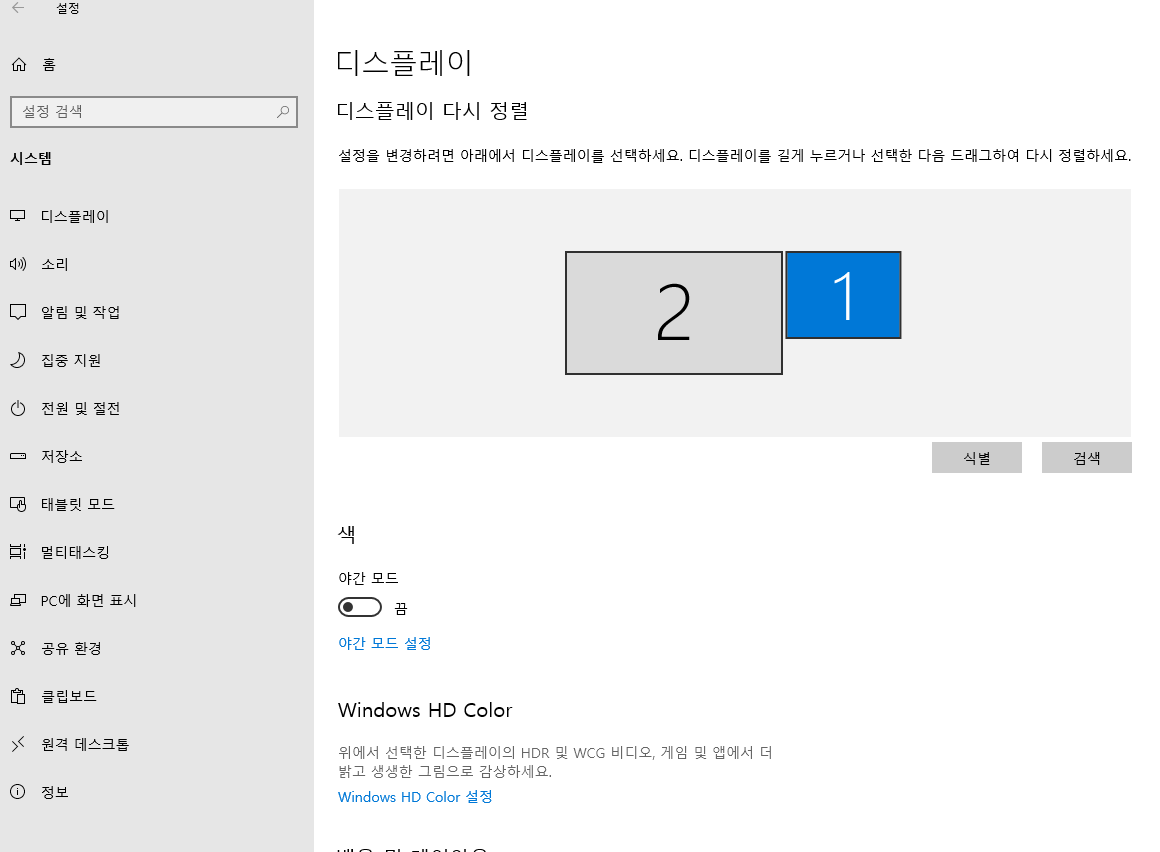This screenshot has width=1160, height=852.
Task: Click the 공유 환경 label
Action: (x=71, y=648)
